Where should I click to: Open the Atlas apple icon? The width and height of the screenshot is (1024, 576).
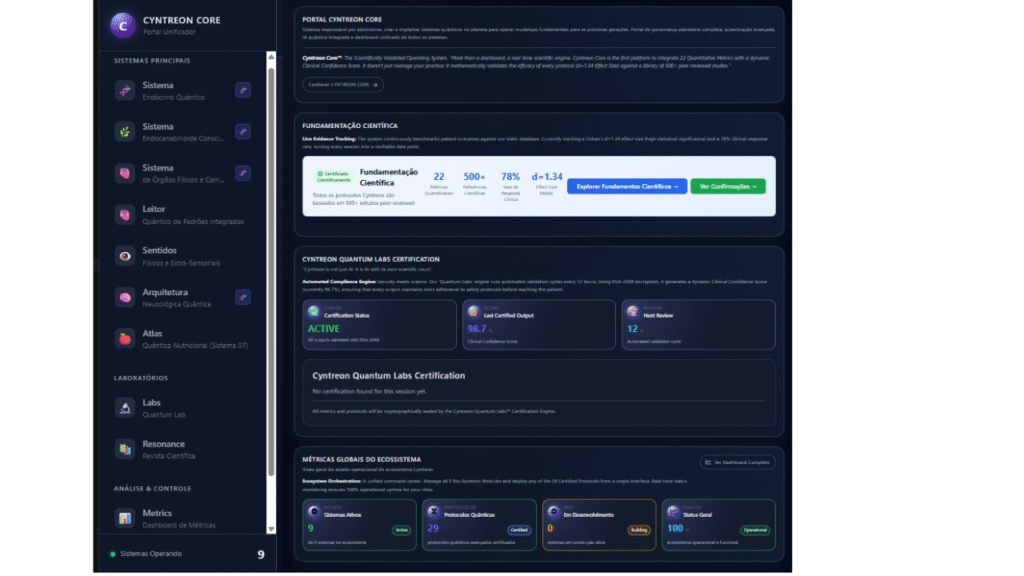point(124,338)
